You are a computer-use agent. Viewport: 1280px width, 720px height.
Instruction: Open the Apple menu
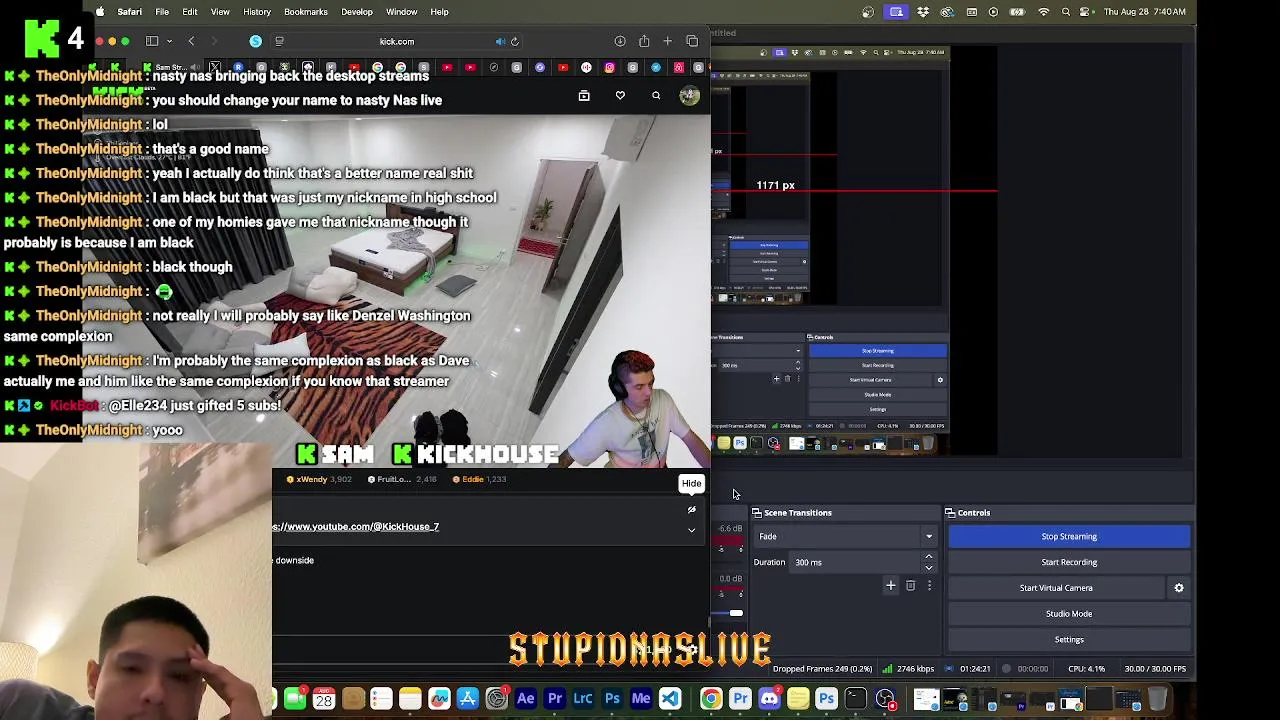[100, 12]
